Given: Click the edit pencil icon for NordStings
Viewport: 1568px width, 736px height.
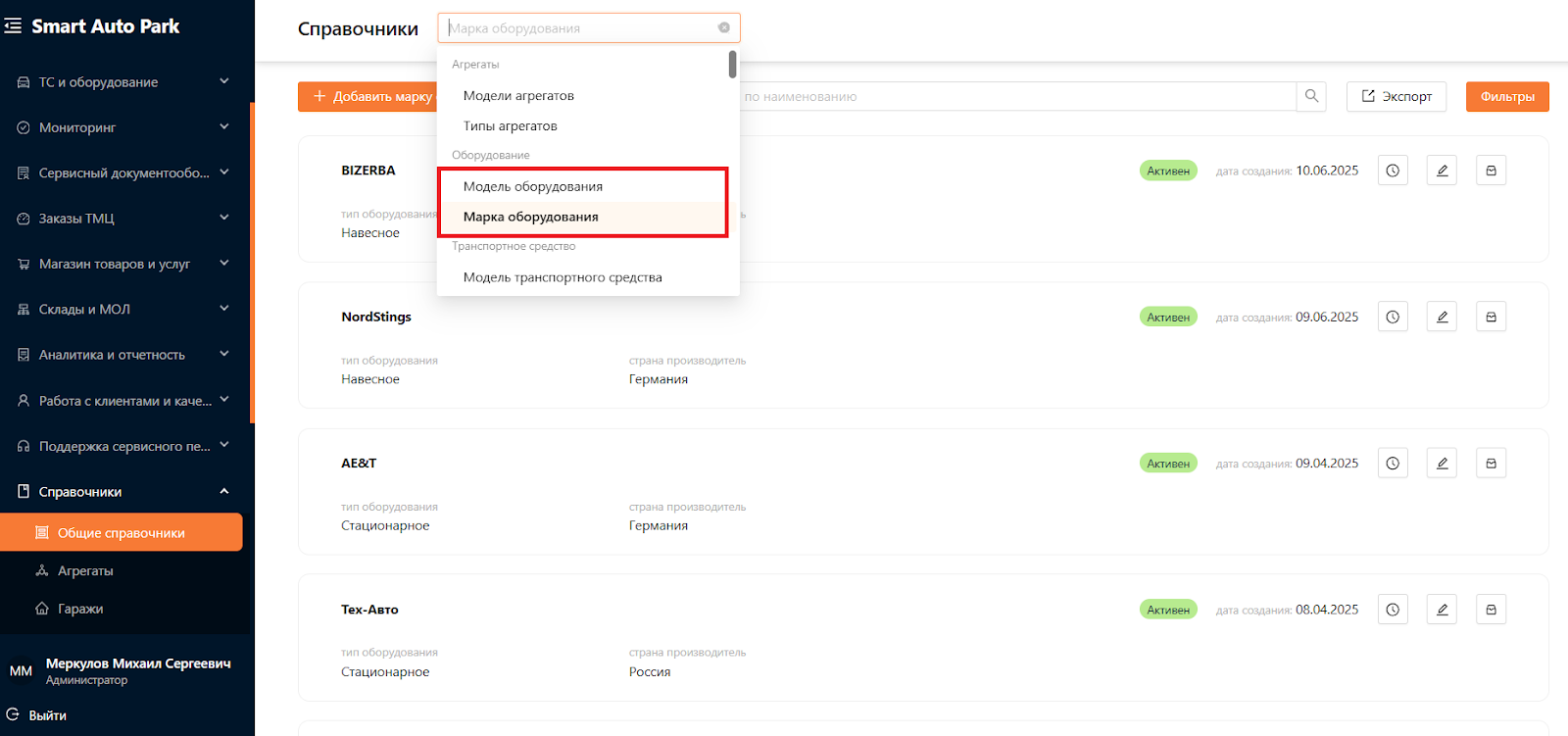Looking at the screenshot, I should (1442, 317).
